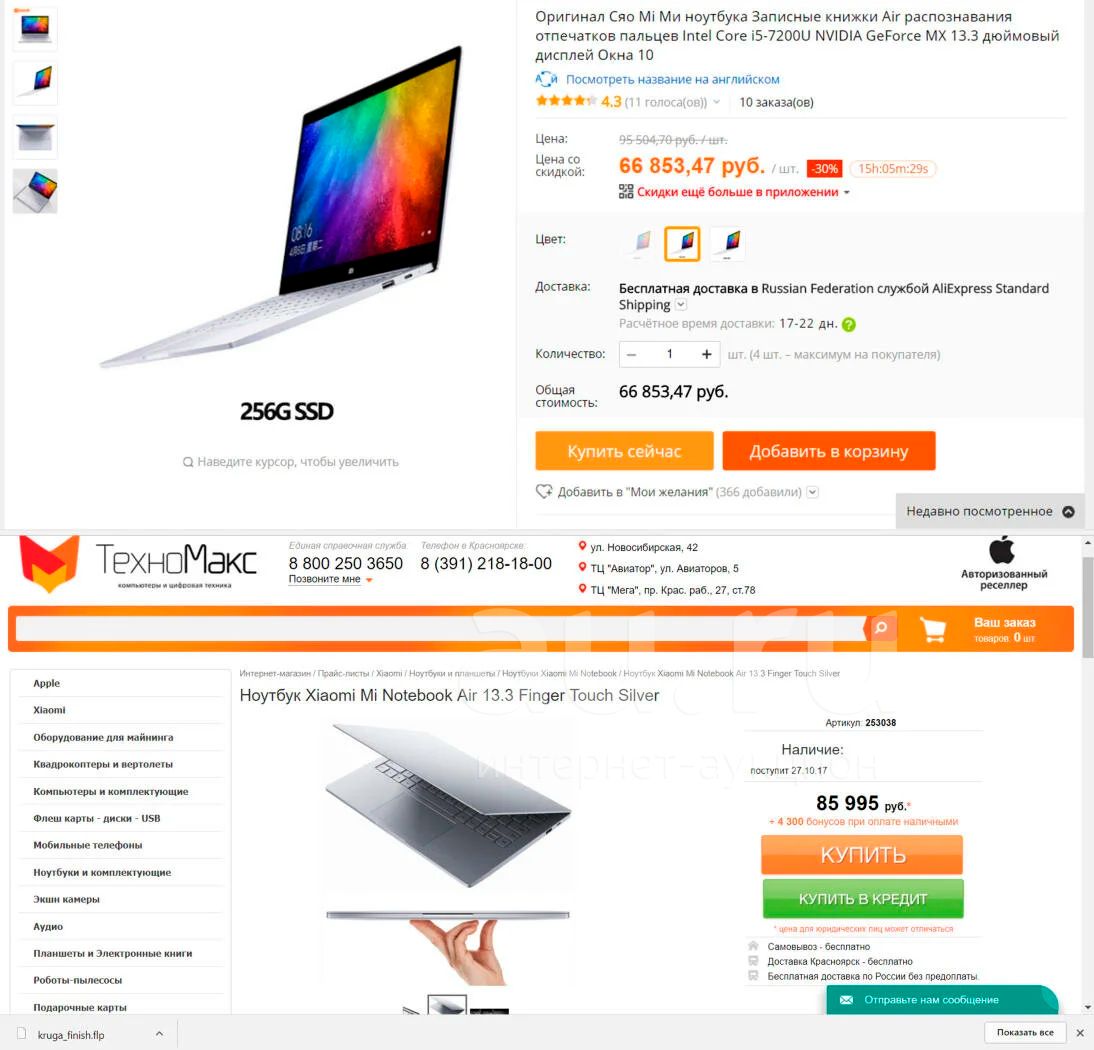Expand the AliExpress Standard Shipping dropdown
The width and height of the screenshot is (1094, 1050).
681,305
